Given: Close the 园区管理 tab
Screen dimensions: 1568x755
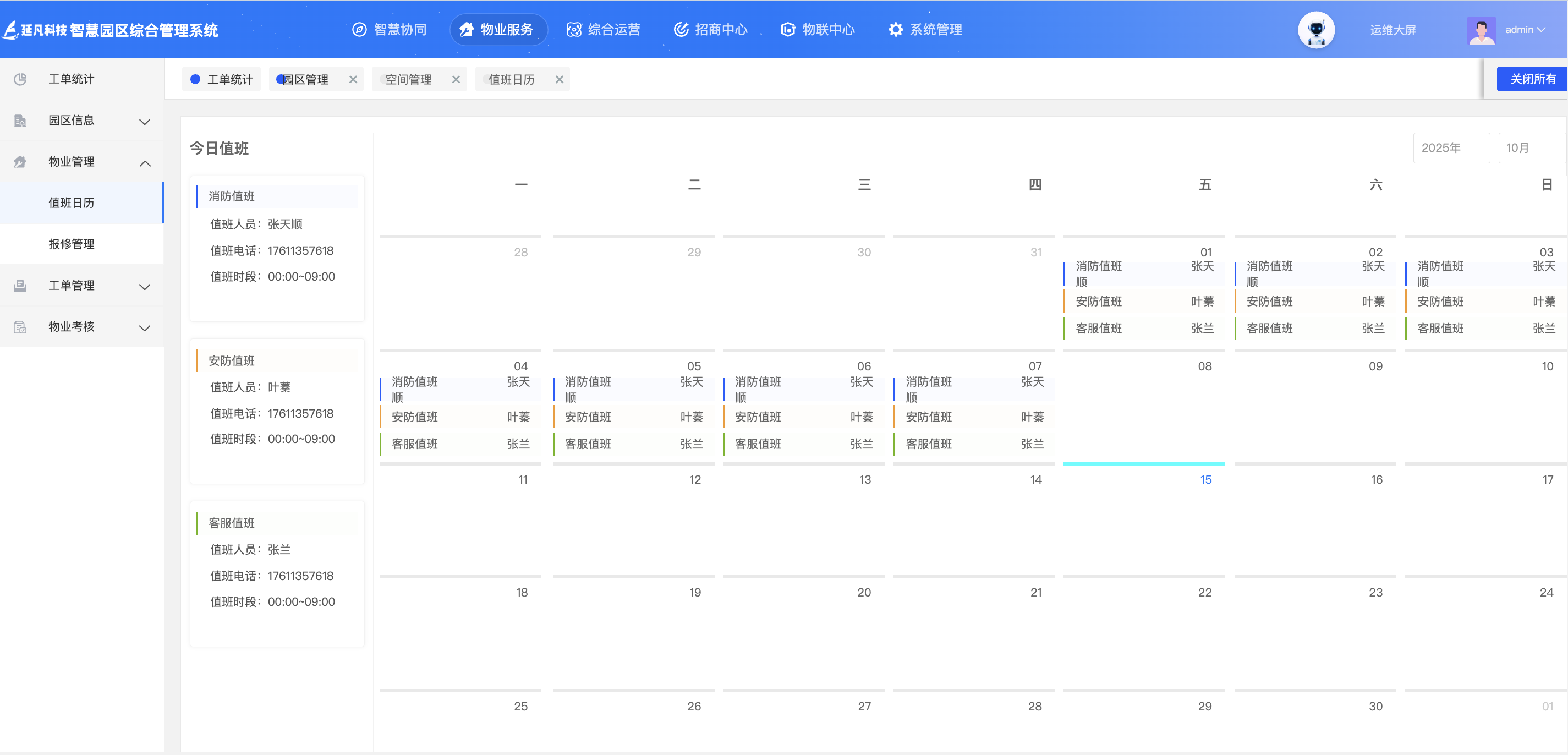Looking at the screenshot, I should [353, 79].
